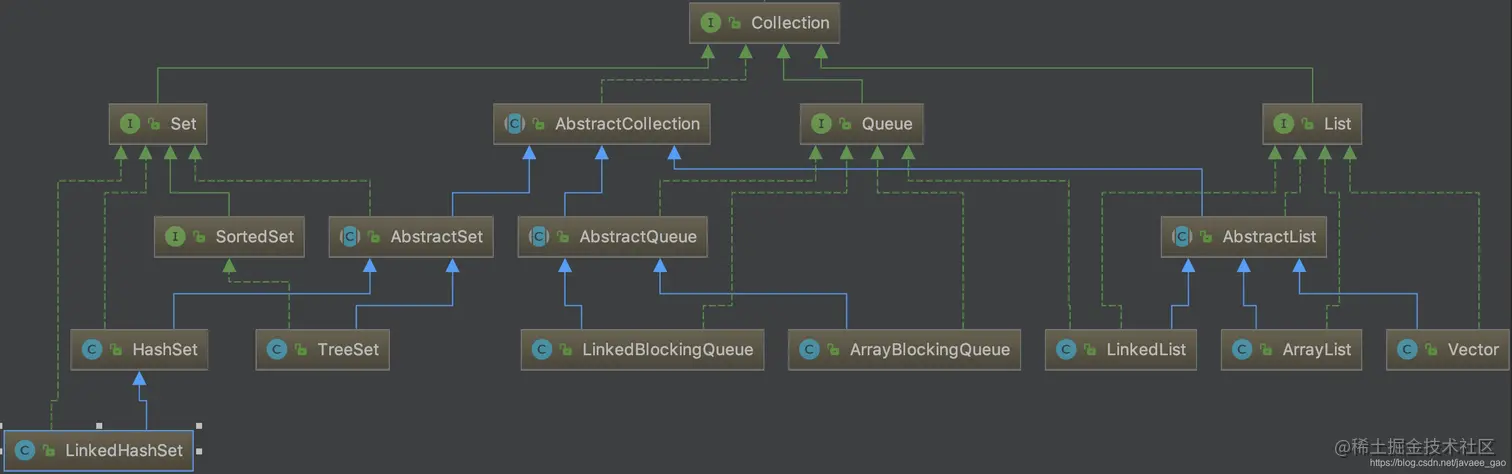Click the public lock icon on Vector

pyautogui.click(x=1432, y=350)
